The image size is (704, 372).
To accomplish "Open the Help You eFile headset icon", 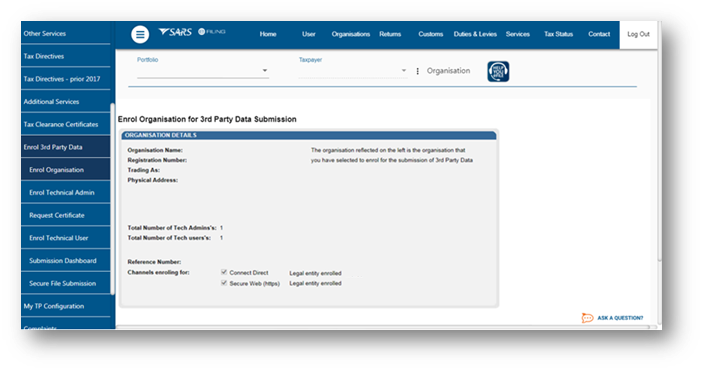I will coord(498,71).
